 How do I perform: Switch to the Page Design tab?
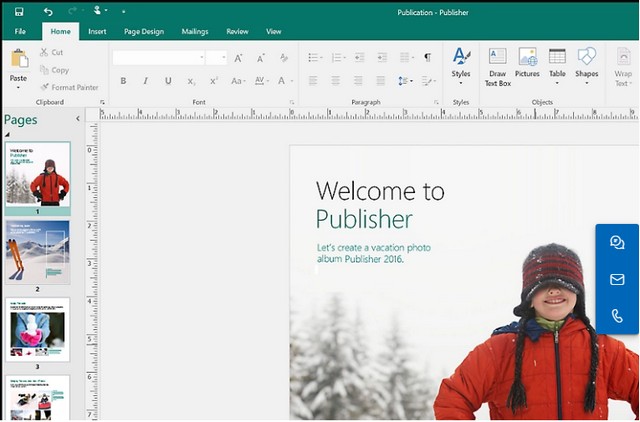(145, 31)
